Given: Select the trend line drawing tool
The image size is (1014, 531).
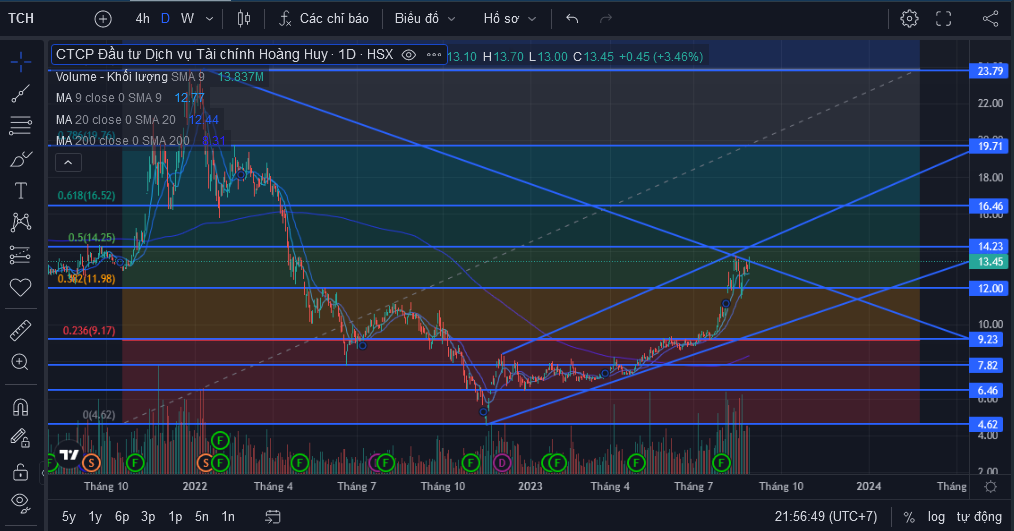Looking at the screenshot, I should click(21, 94).
